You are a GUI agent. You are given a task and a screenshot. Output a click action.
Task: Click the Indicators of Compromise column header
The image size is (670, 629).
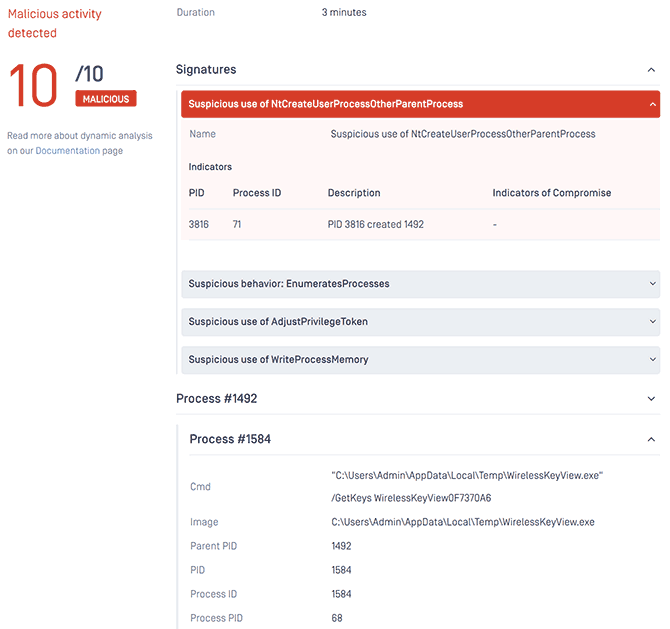(552, 193)
